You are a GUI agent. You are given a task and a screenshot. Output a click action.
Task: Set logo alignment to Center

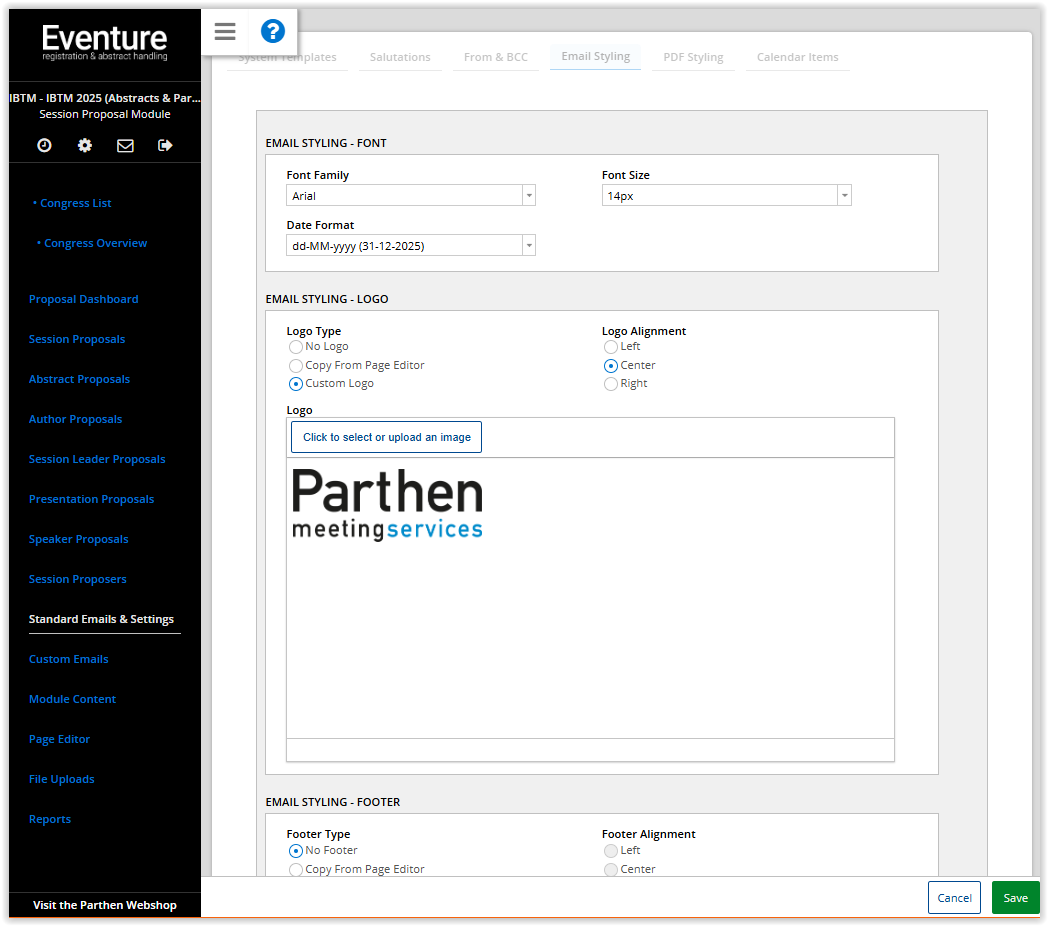coord(610,366)
